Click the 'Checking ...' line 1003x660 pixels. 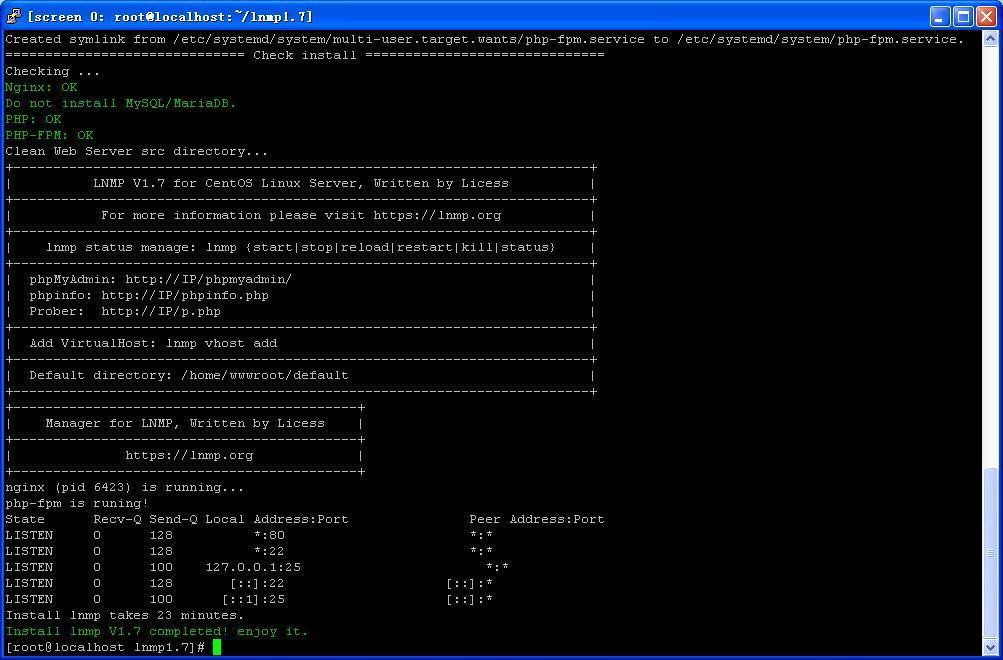pyautogui.click(x=53, y=71)
